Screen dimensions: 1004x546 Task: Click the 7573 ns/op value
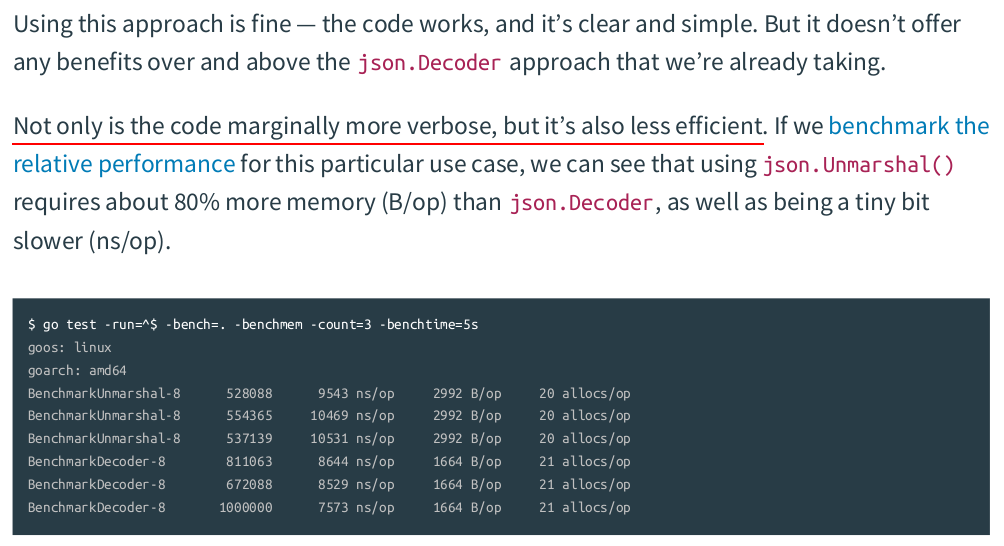pos(356,508)
